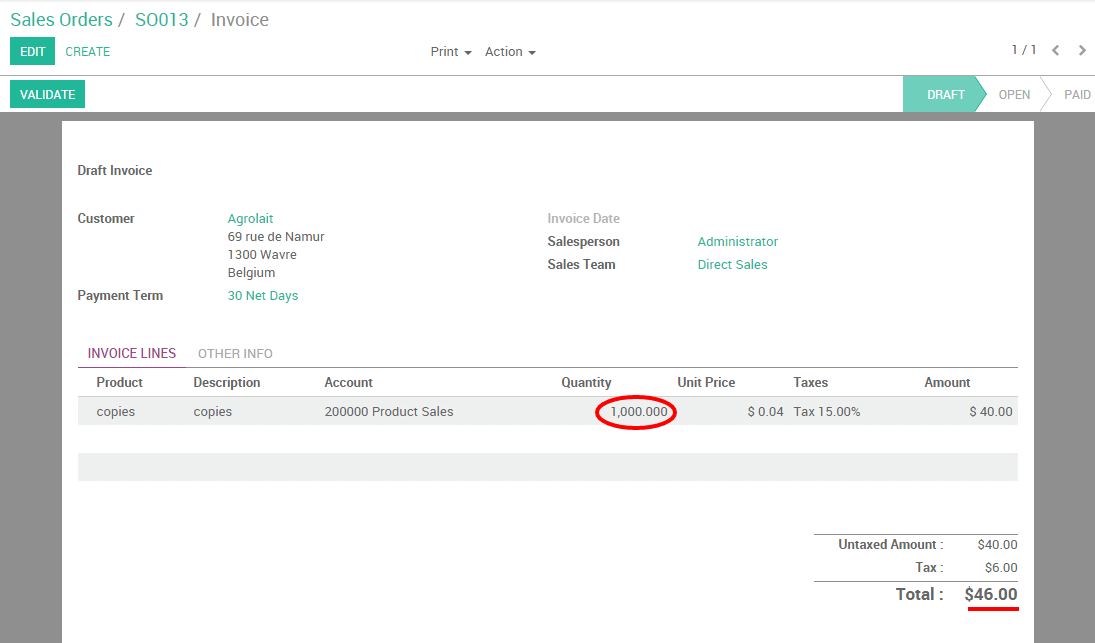Screen dimensions: 1095x643
Task: Click the previous record arrow
Action: (1056, 50)
